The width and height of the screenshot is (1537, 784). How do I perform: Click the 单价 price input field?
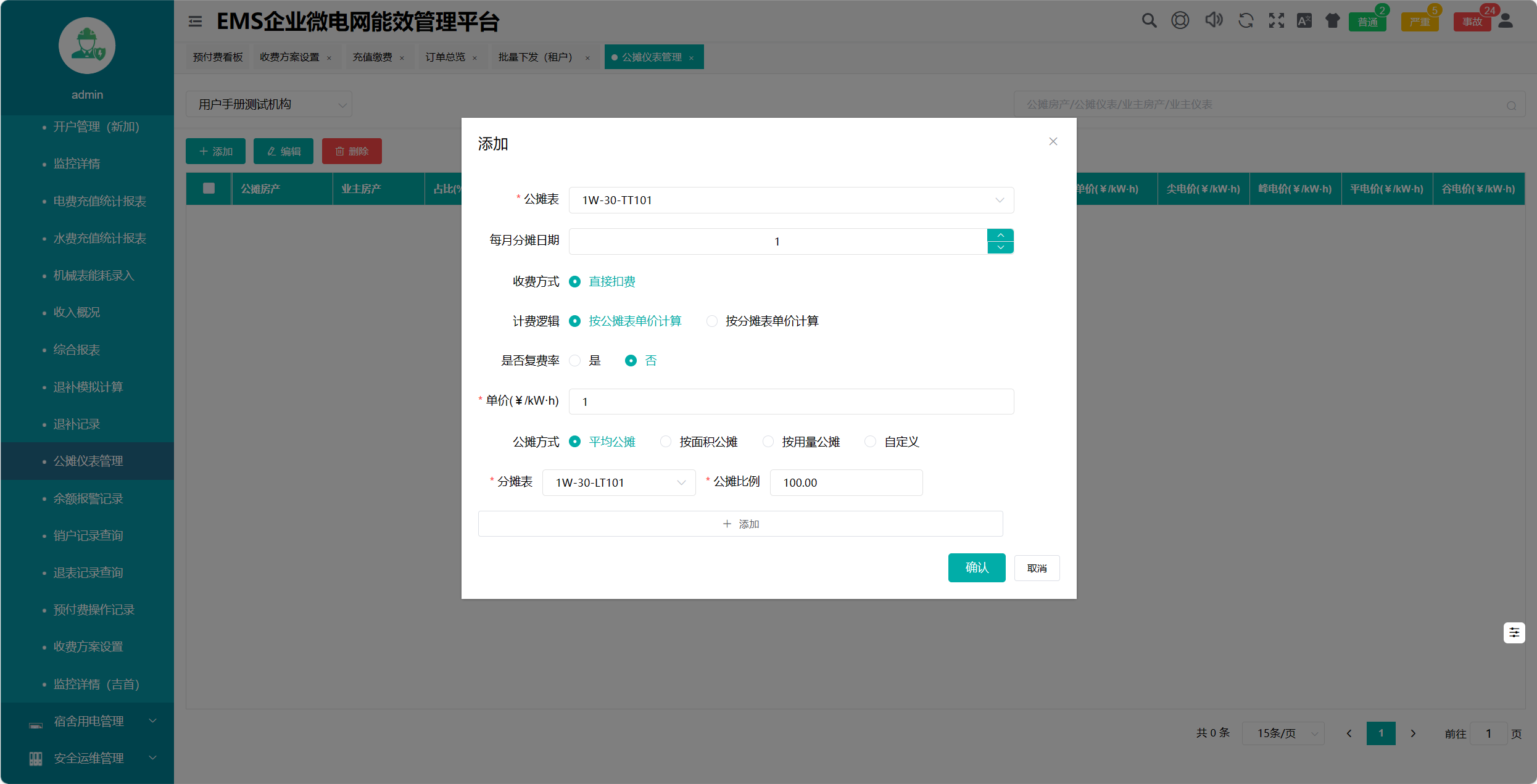pos(791,402)
